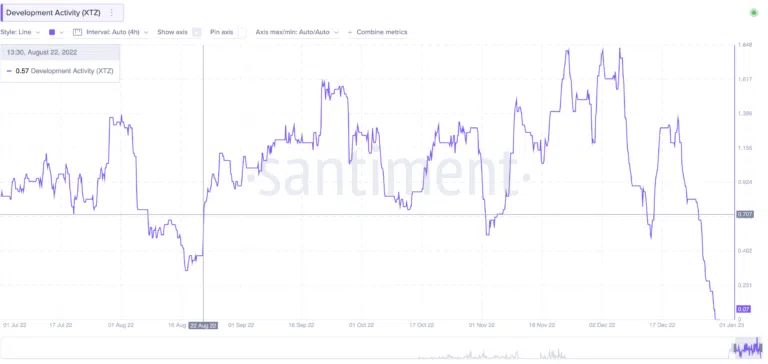Image resolution: width=768 pixels, height=364 pixels.
Task: Open the three-dot metric options menu
Action: pyautogui.click(x=112, y=13)
